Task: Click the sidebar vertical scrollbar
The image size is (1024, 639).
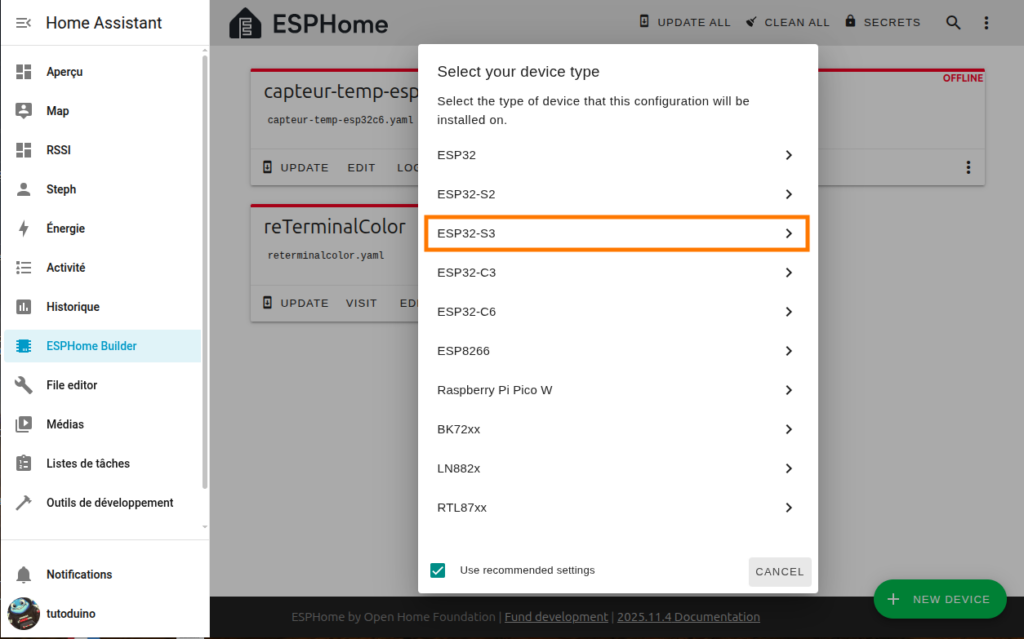Action: pos(205,270)
